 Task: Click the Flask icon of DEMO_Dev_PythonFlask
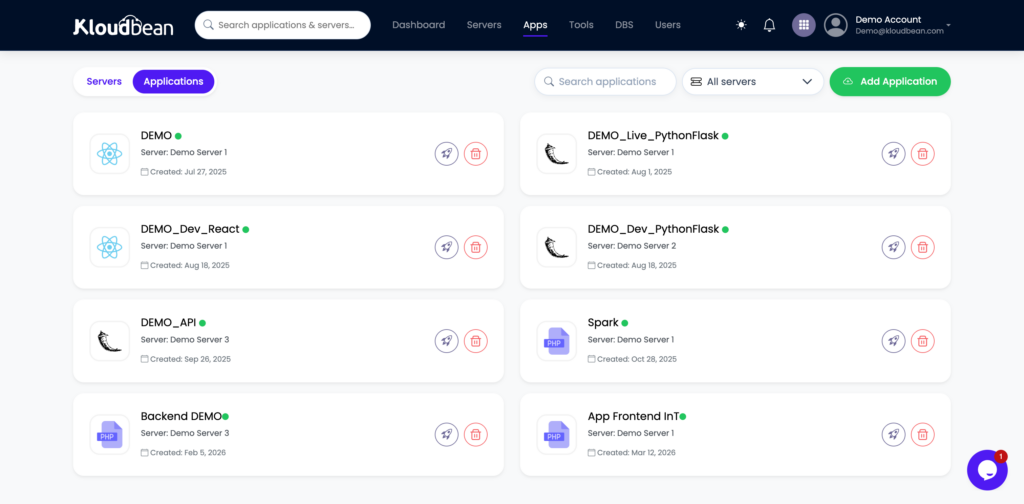pos(556,247)
